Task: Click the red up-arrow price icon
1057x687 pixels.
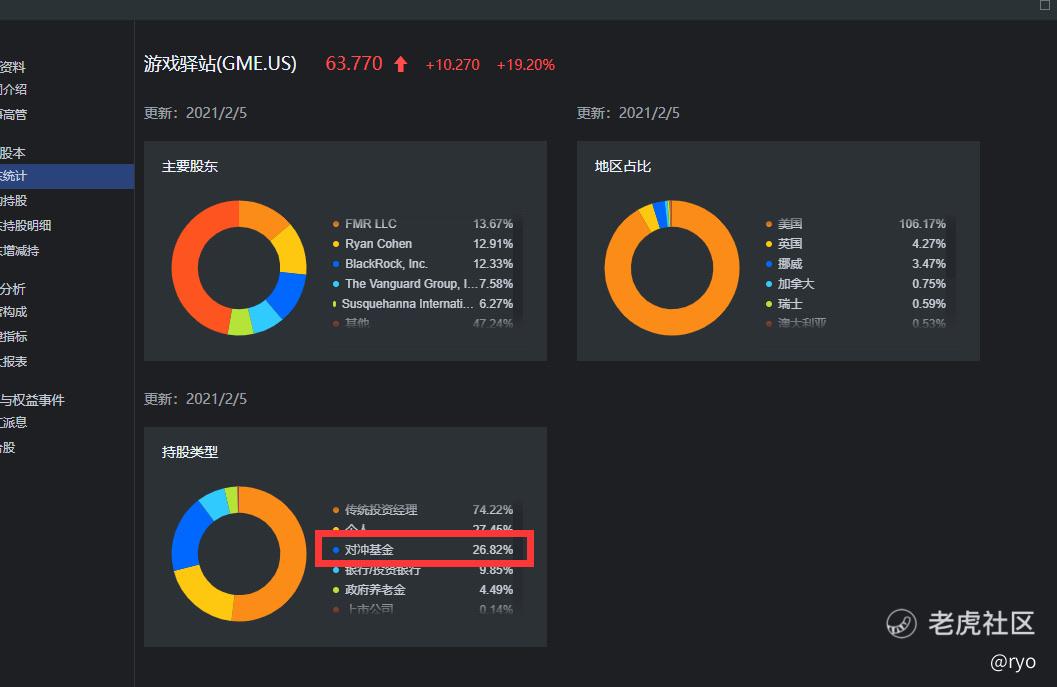Action: click(401, 64)
